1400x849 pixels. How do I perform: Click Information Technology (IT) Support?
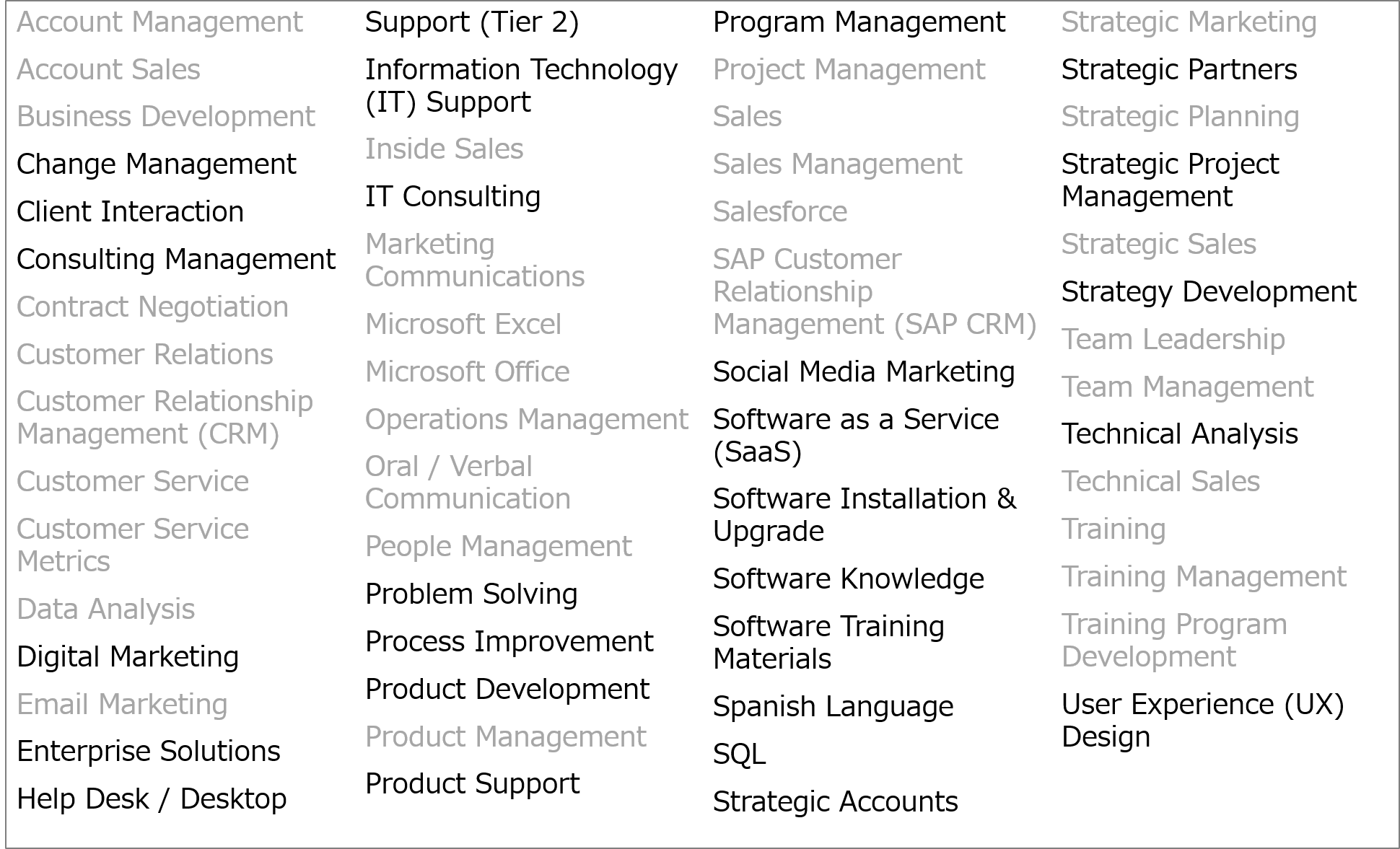point(521,86)
